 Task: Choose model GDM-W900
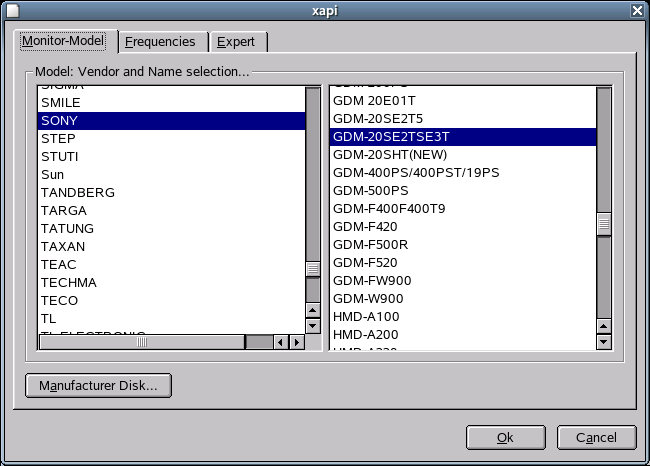pyautogui.click(x=463, y=299)
